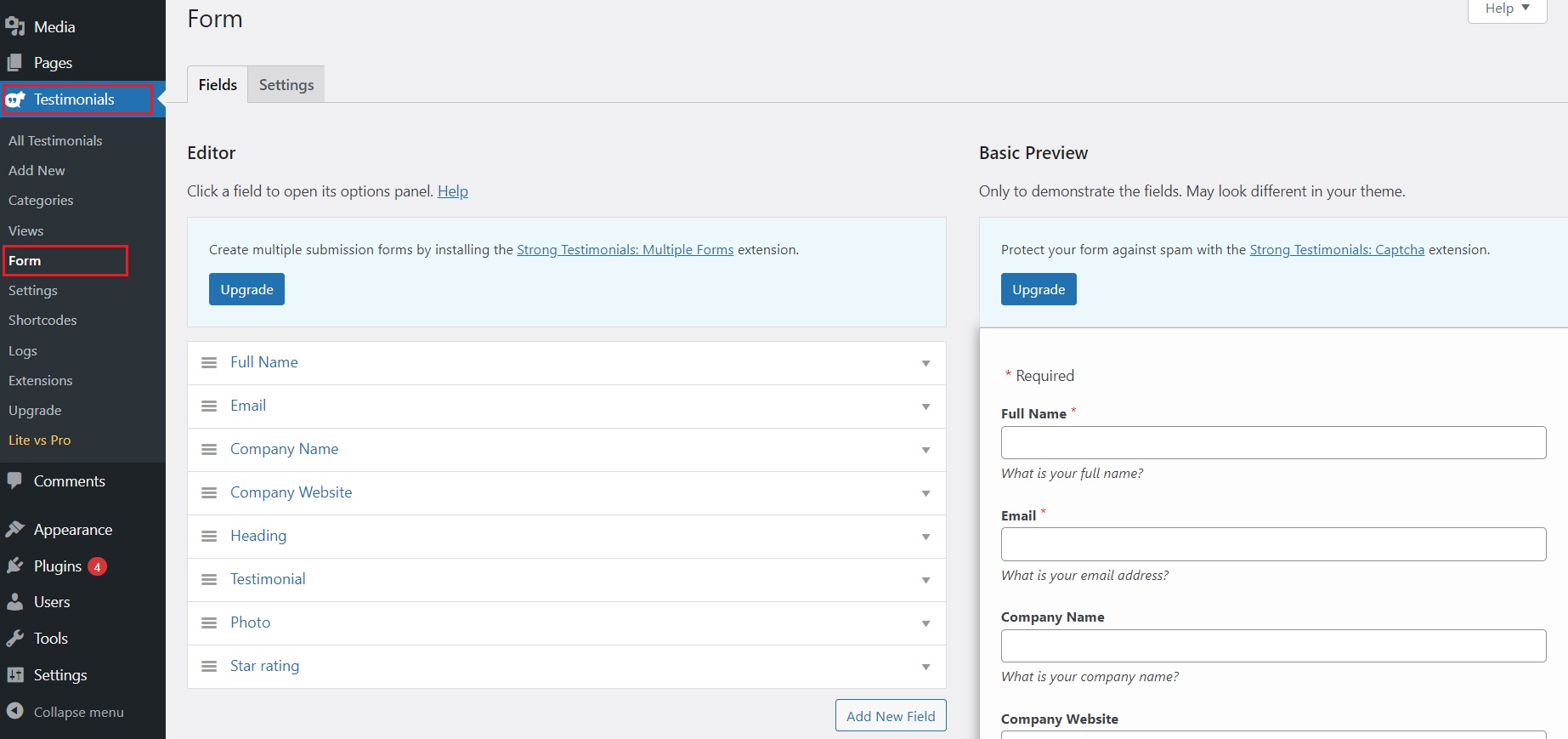The height and width of the screenshot is (739, 1568).
Task: Click the Plugins plug icon
Action: click(14, 566)
